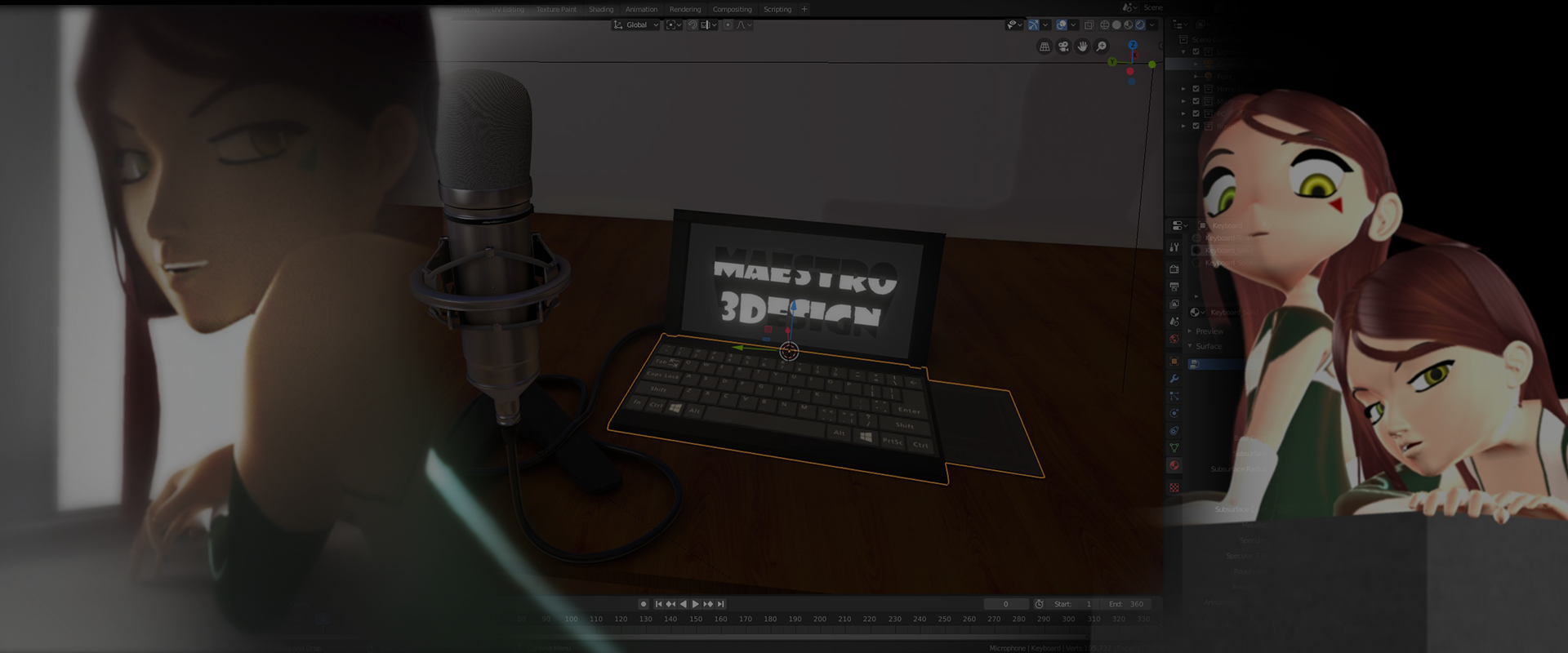1568x653 pixels.
Task: Play the animation forward
Action: point(695,604)
